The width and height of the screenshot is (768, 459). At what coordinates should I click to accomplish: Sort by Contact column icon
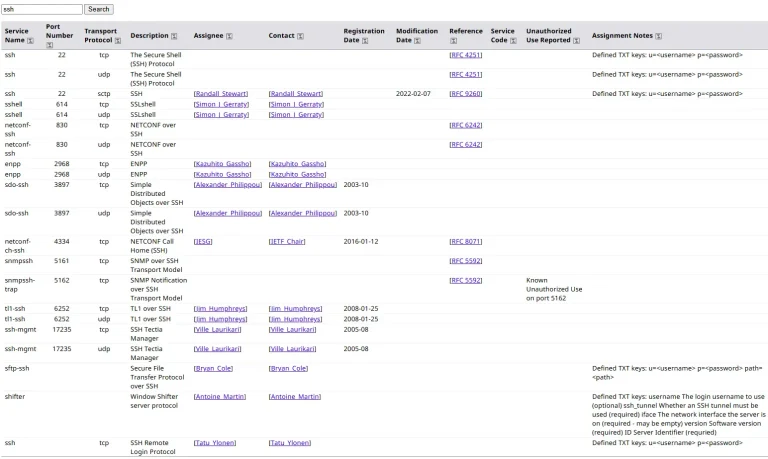[x=300, y=36]
